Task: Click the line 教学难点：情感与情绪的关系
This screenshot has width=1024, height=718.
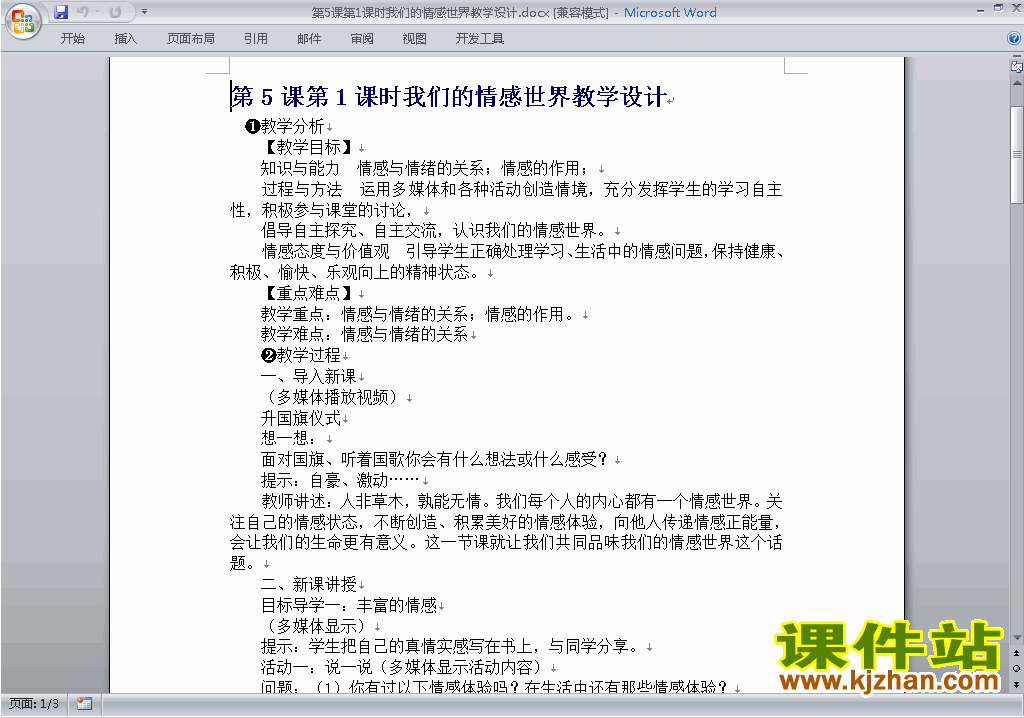Action: point(364,335)
